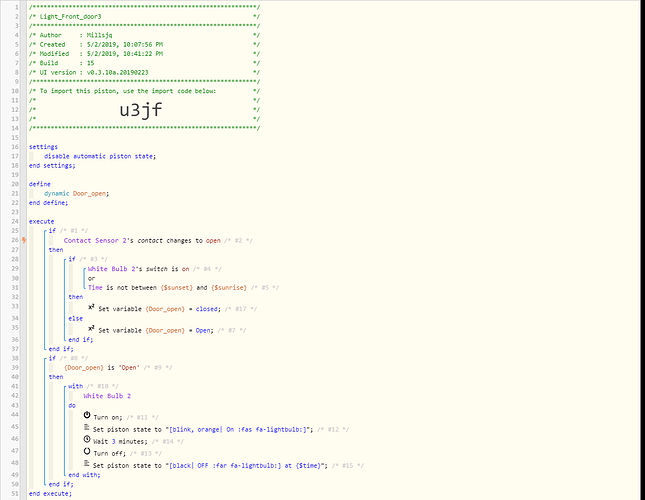Screen dimensions: 645x500
Task: Select the import code u3jf
Action: [141, 110]
